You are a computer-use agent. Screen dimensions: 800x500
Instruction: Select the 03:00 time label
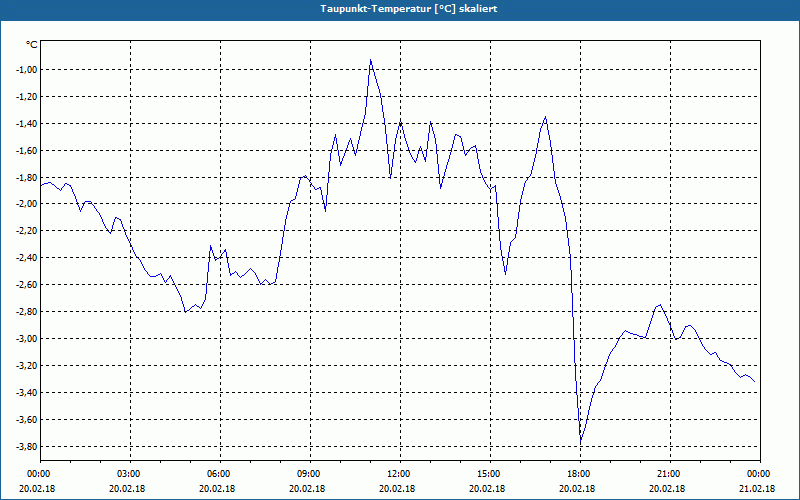point(131,474)
